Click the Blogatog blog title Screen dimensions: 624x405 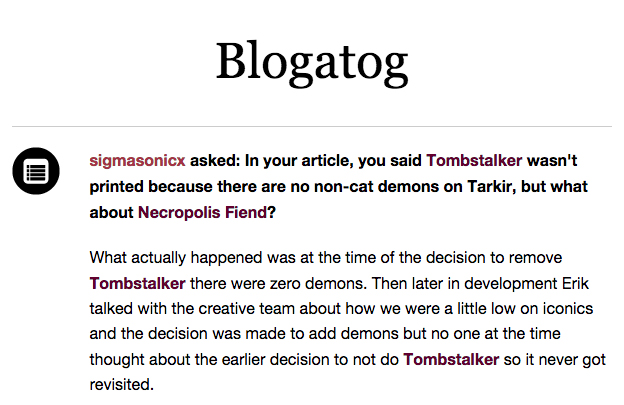[x=311, y=62]
